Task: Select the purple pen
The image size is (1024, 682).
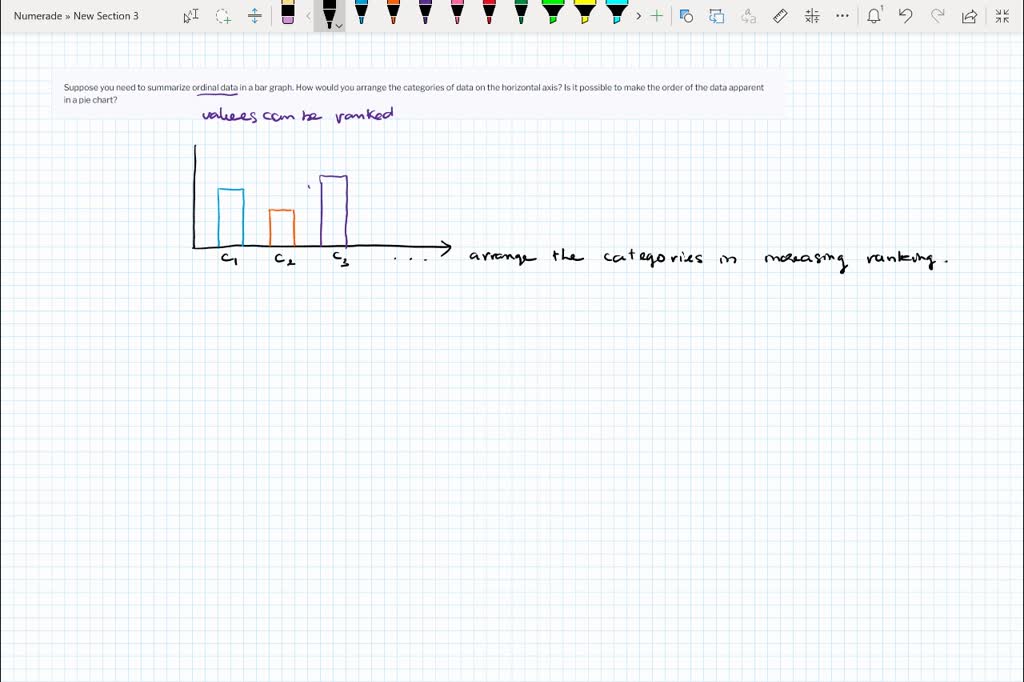Action: 425,12
